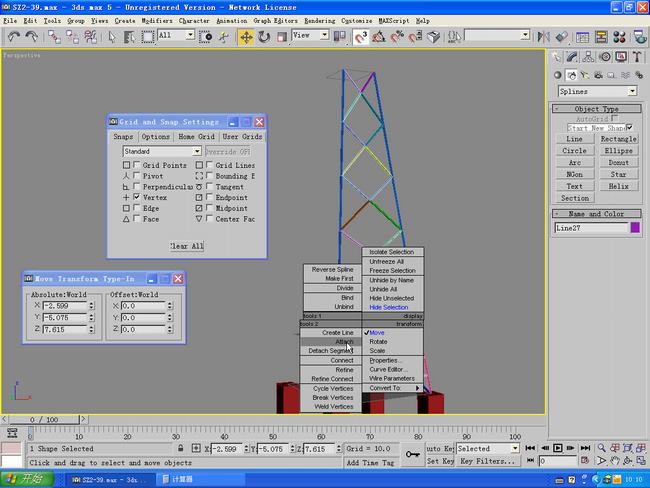The height and width of the screenshot is (488, 650).
Task: Open the Standard snap type dropdown
Action: (x=162, y=151)
